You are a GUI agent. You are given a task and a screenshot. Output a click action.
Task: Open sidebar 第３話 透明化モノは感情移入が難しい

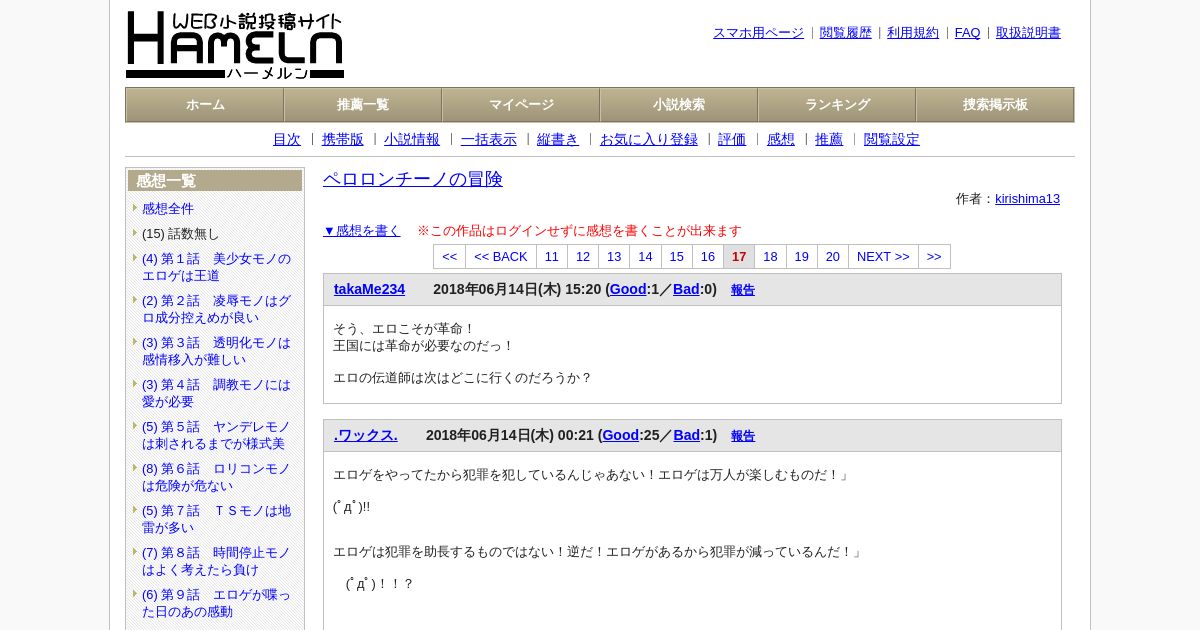pyautogui.click(x=216, y=351)
